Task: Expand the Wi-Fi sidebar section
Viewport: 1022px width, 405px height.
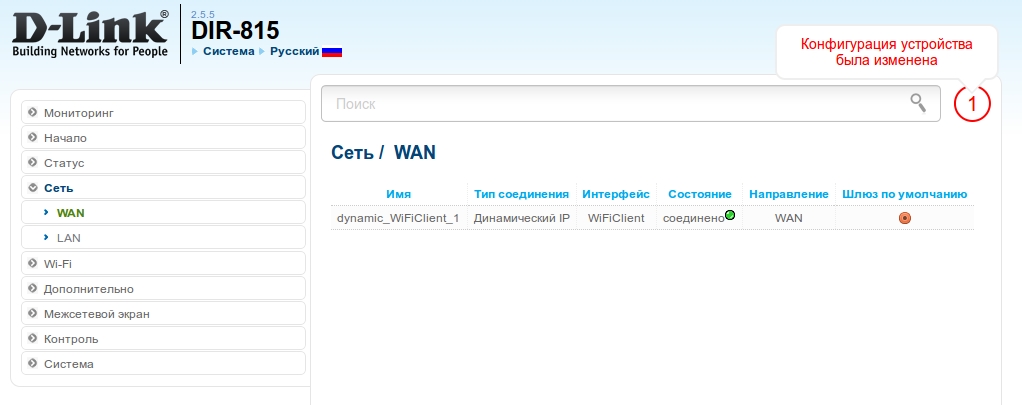Action: (58, 264)
